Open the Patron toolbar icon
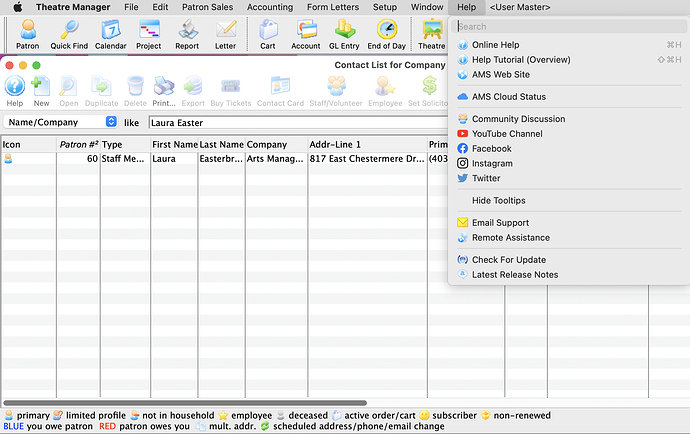This screenshot has height=434, width=690. 28,34
